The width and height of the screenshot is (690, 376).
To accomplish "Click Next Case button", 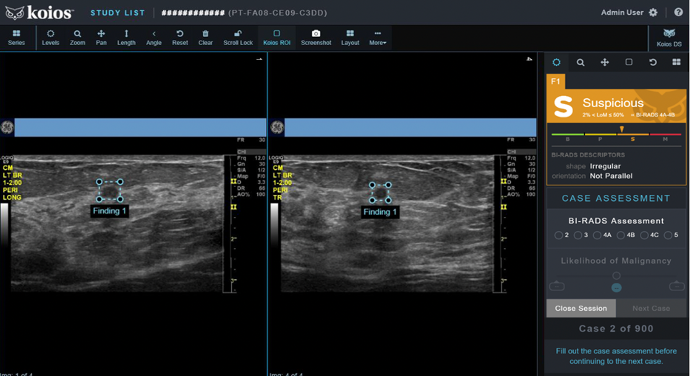I will point(651,308).
